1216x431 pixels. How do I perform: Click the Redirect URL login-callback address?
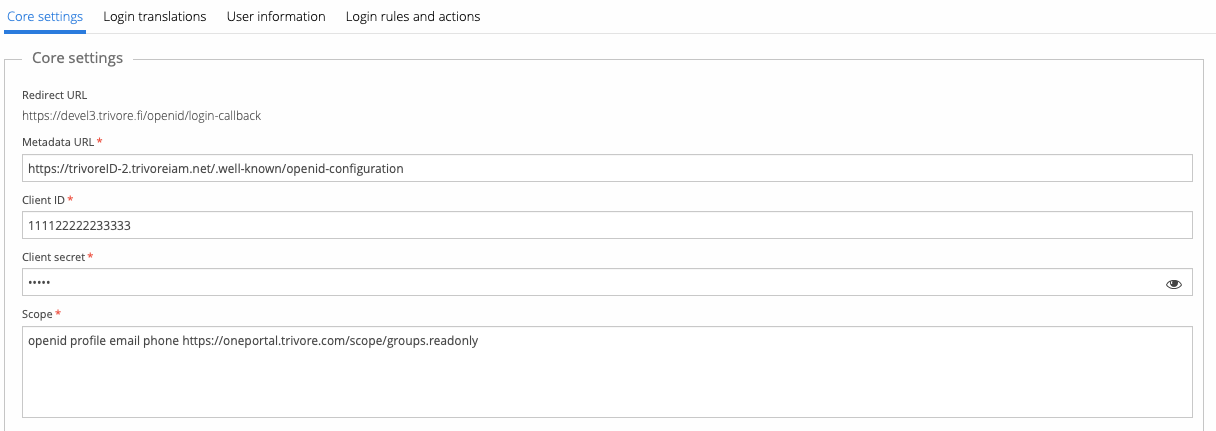click(141, 116)
